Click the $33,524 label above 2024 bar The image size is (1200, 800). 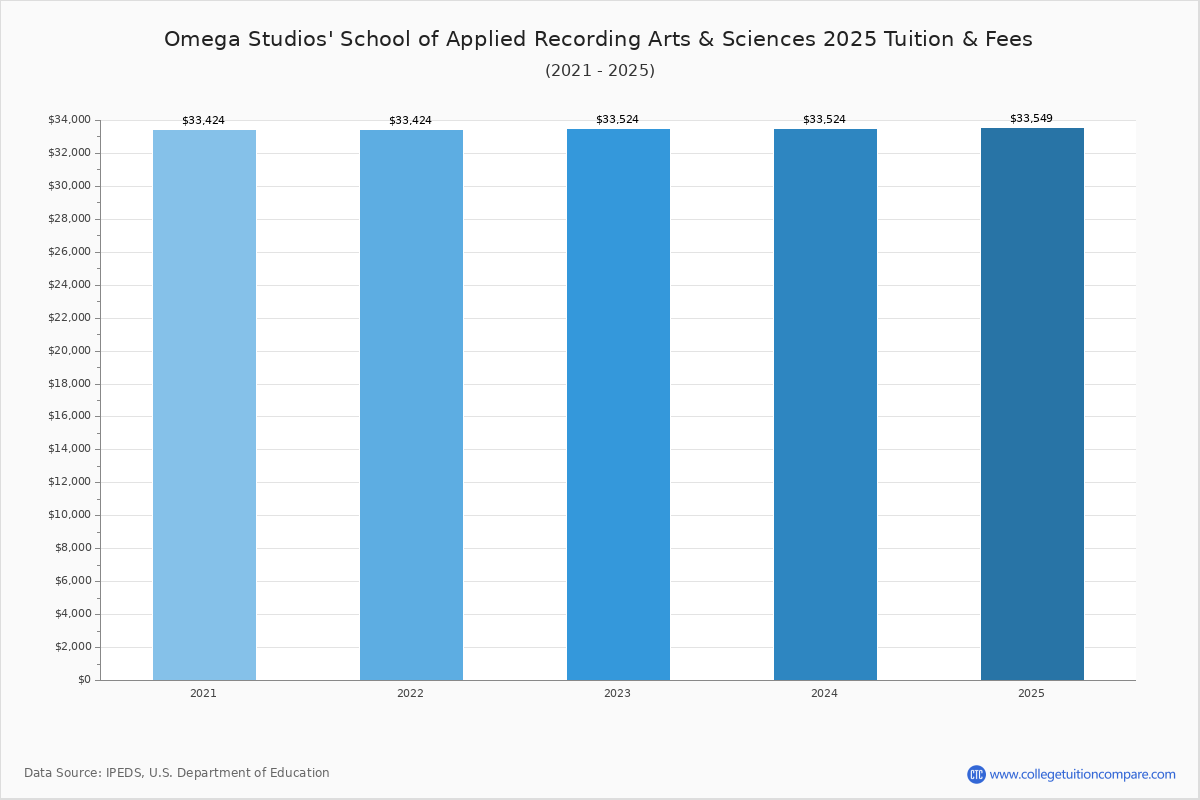(824, 119)
